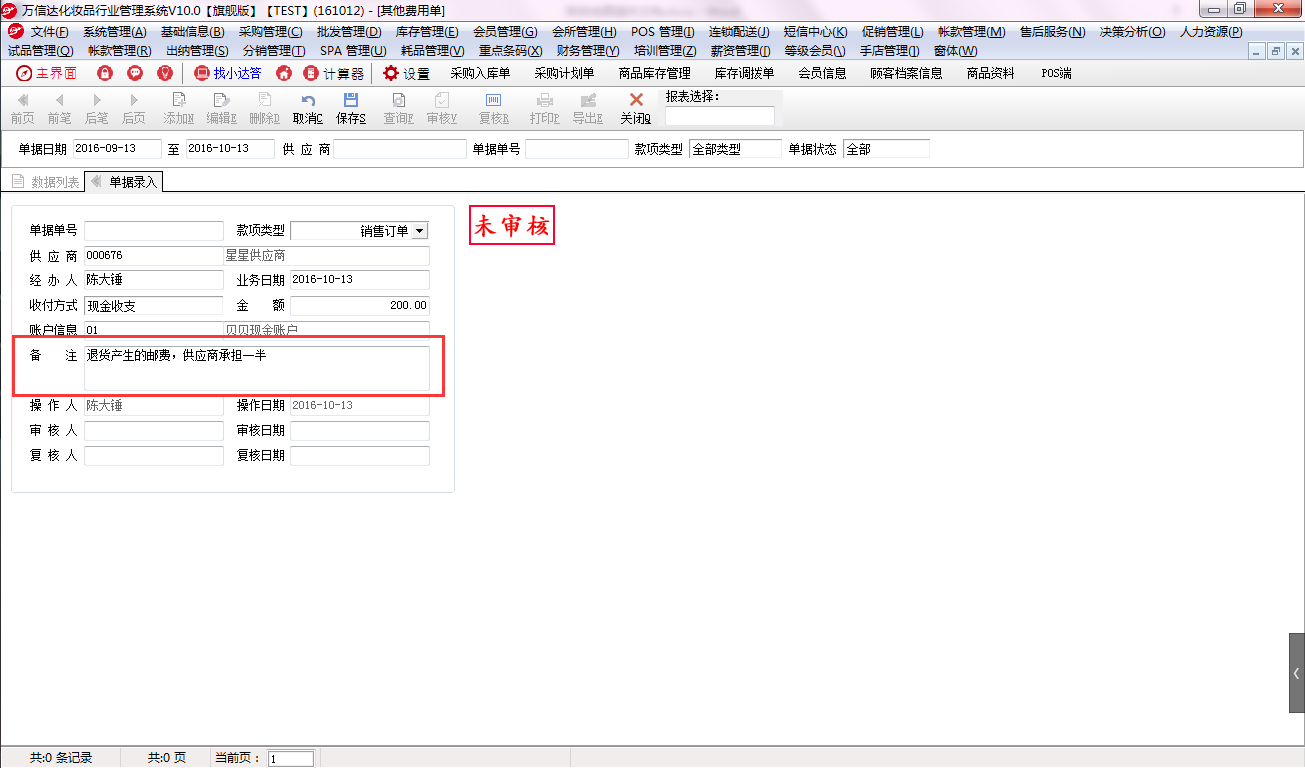Screen dimensions: 1305x768
Task: Click the 删除 delete toolbar icon
Action: [265, 109]
